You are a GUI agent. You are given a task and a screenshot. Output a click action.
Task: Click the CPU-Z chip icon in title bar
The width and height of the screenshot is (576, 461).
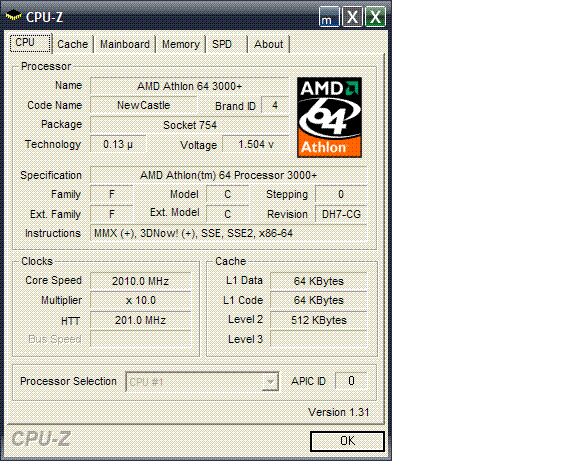point(14,16)
